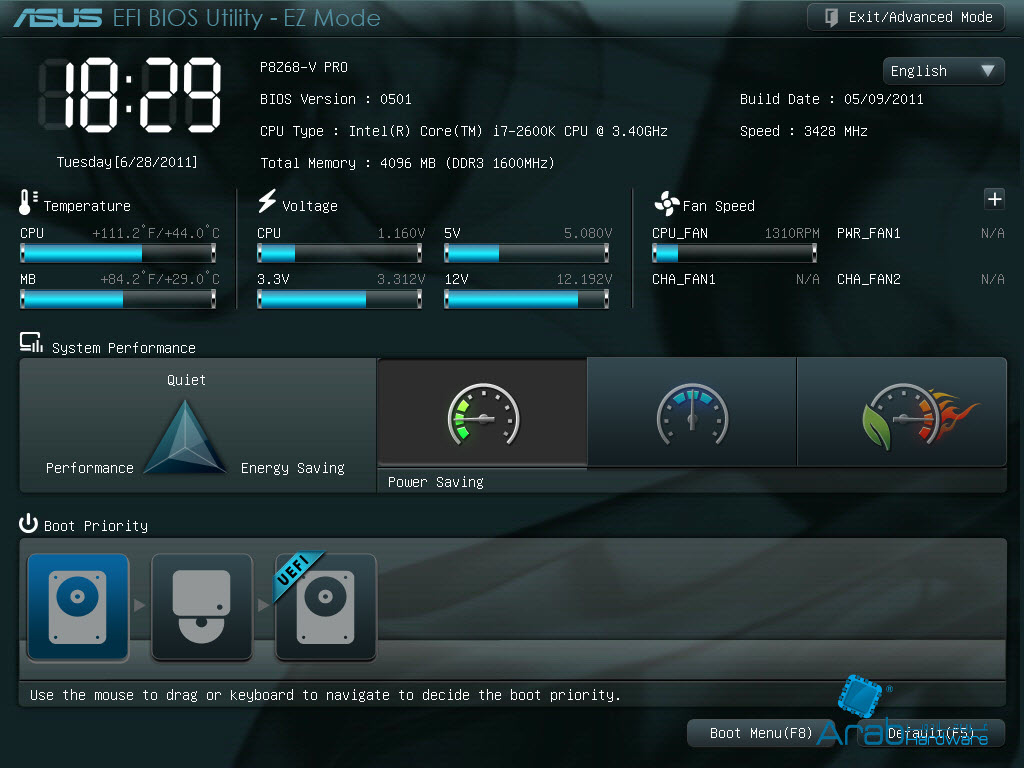Click the 3.3V voltage bar
The height and width of the screenshot is (768, 1024).
click(x=340, y=299)
